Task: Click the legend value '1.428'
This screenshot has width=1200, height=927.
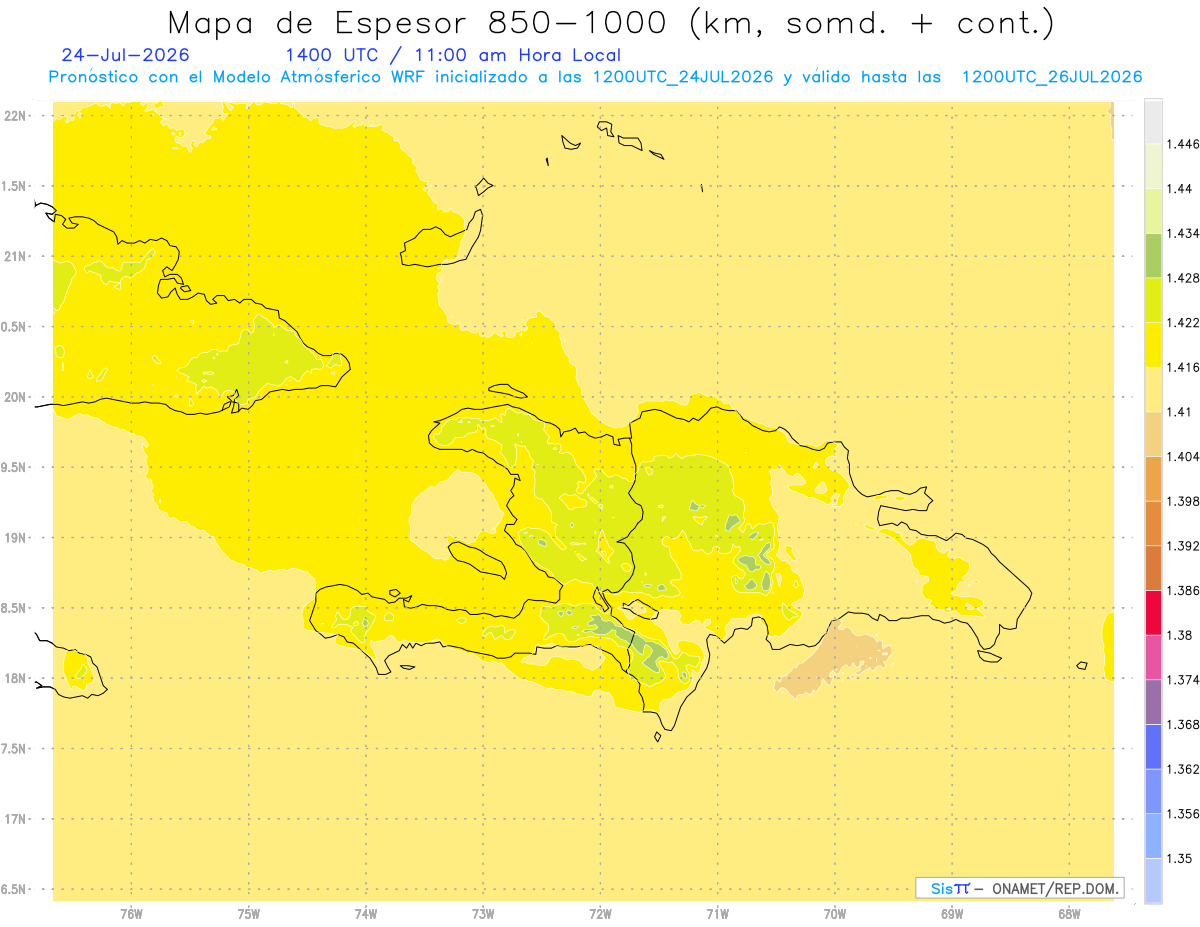Action: point(1184,278)
